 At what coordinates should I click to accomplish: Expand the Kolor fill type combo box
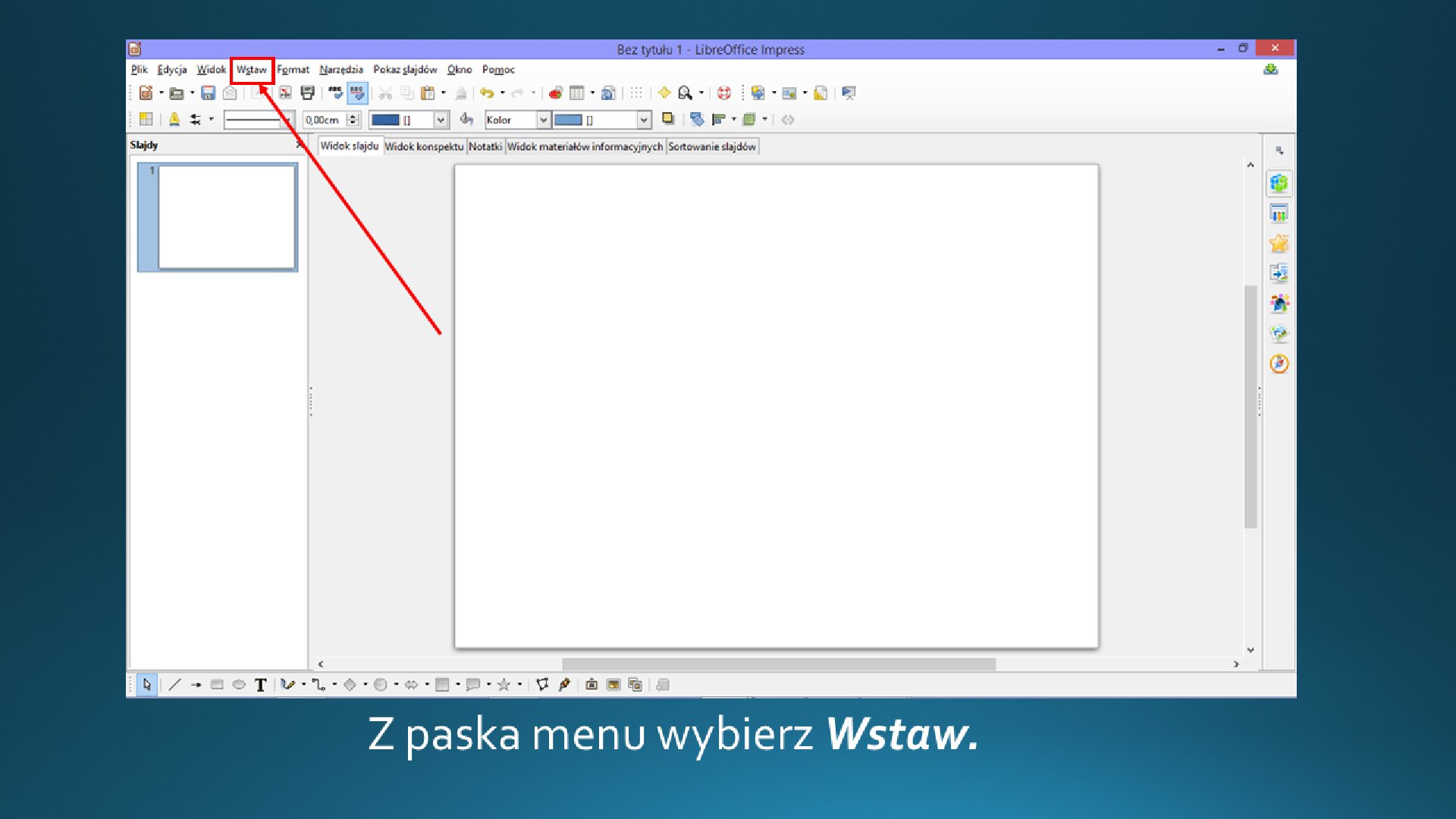point(544,120)
